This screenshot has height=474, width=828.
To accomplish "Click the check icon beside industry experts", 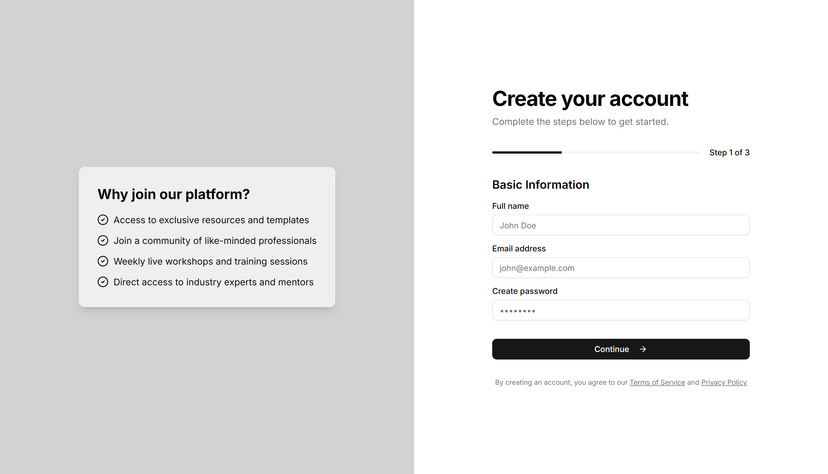I will [103, 282].
